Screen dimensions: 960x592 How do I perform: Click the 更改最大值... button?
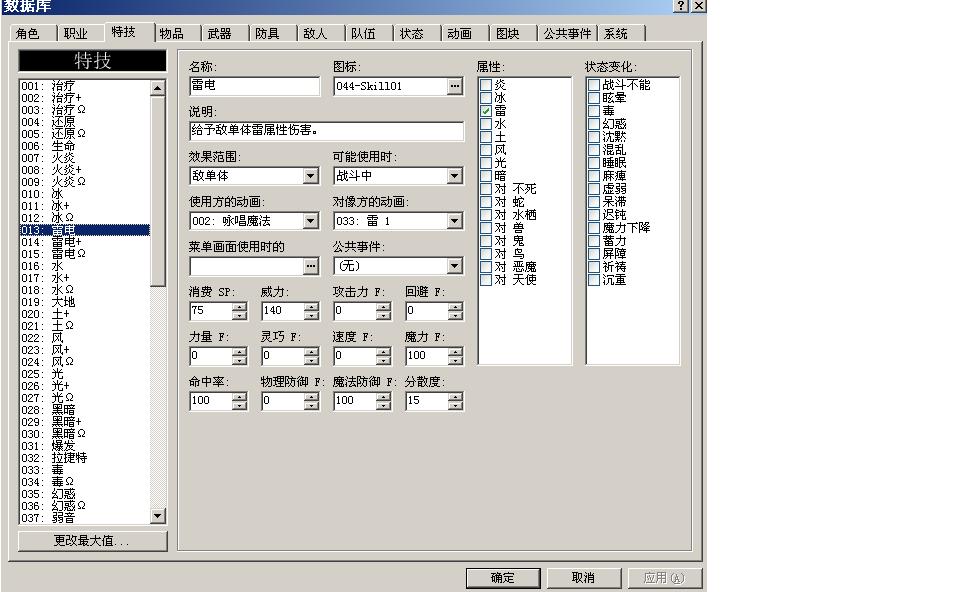92,541
